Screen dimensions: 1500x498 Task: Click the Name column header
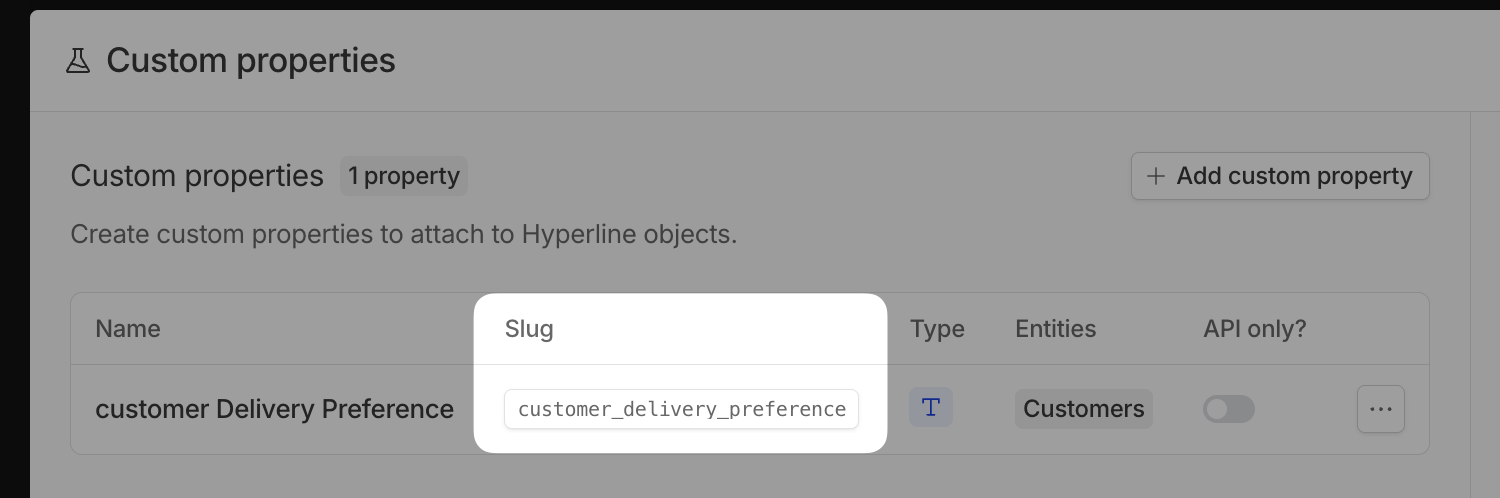(x=128, y=329)
